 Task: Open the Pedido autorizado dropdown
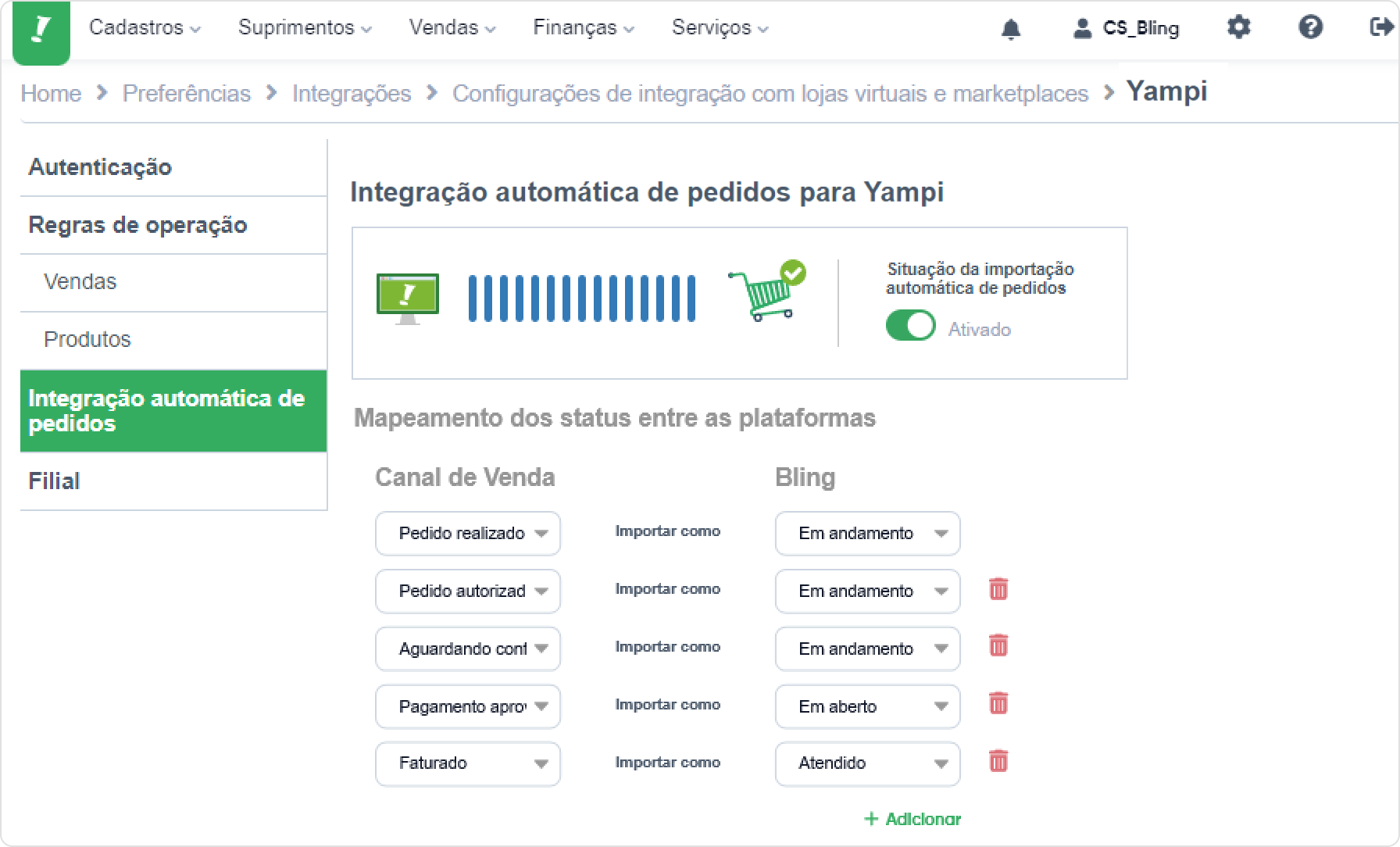(x=468, y=591)
